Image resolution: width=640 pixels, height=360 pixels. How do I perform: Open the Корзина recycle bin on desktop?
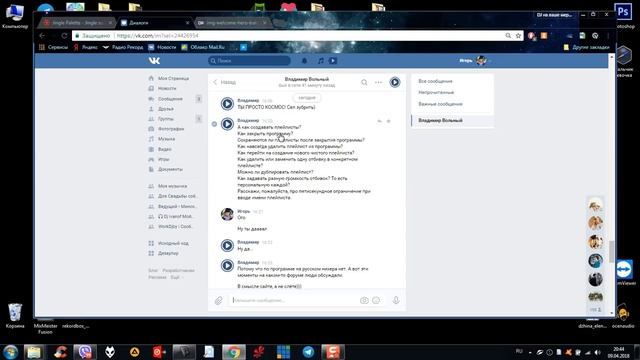(15, 316)
